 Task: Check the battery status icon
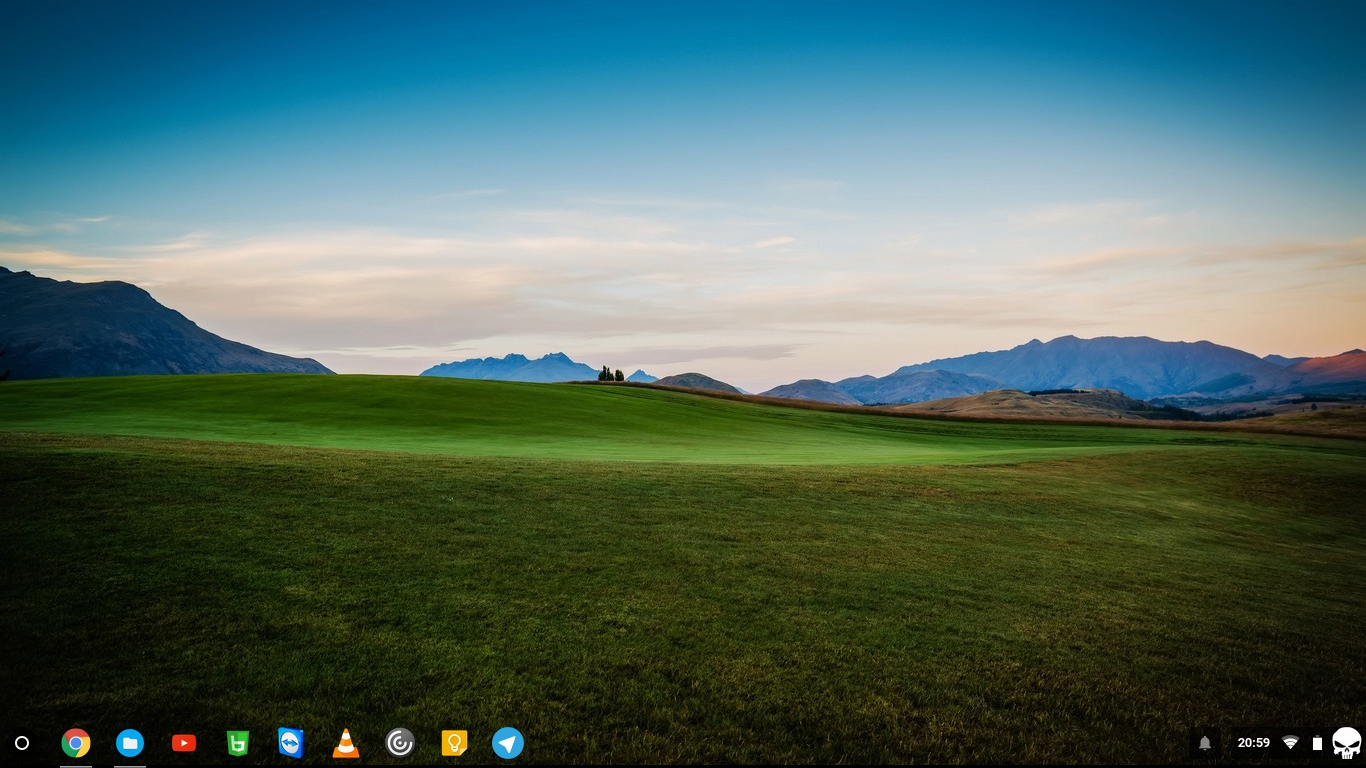click(1317, 743)
